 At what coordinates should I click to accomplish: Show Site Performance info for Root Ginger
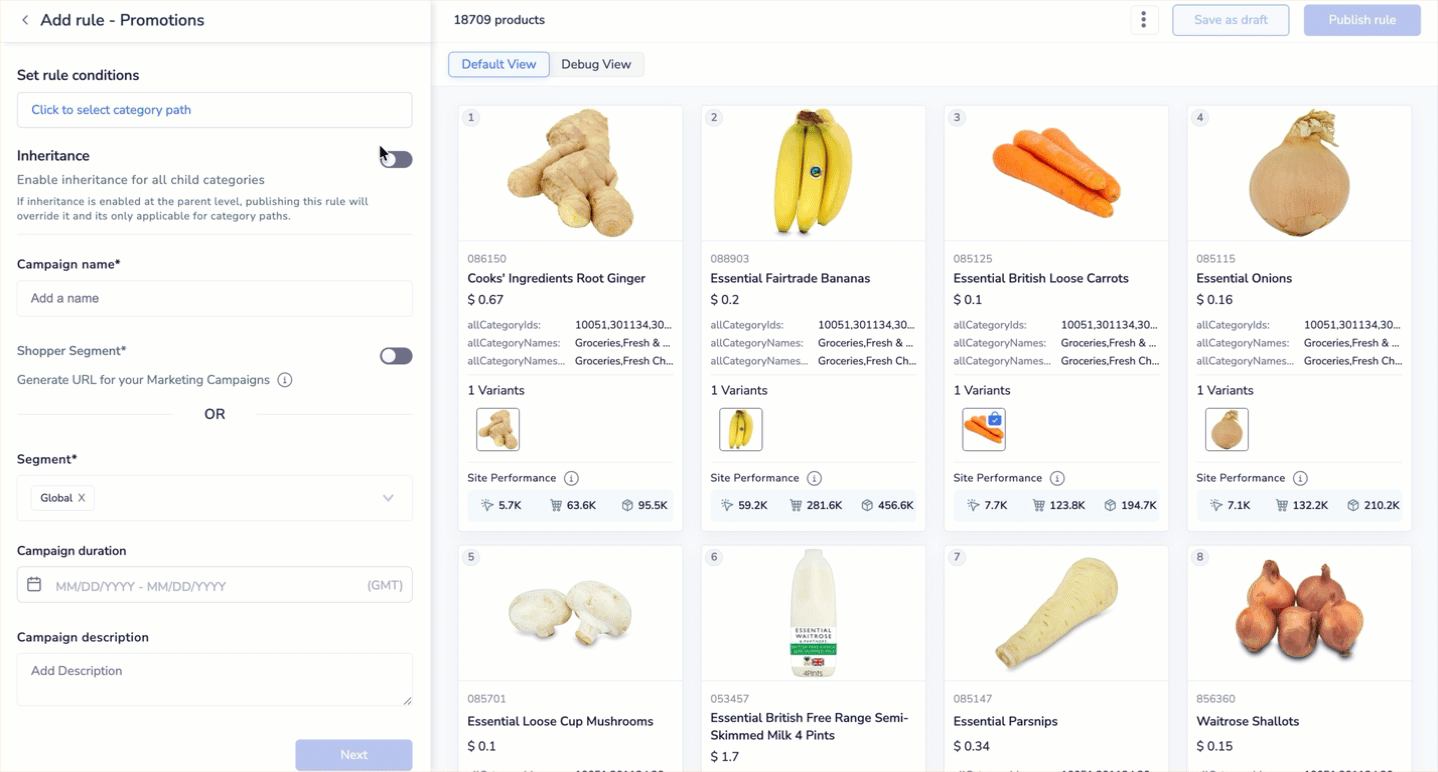[x=571, y=478]
